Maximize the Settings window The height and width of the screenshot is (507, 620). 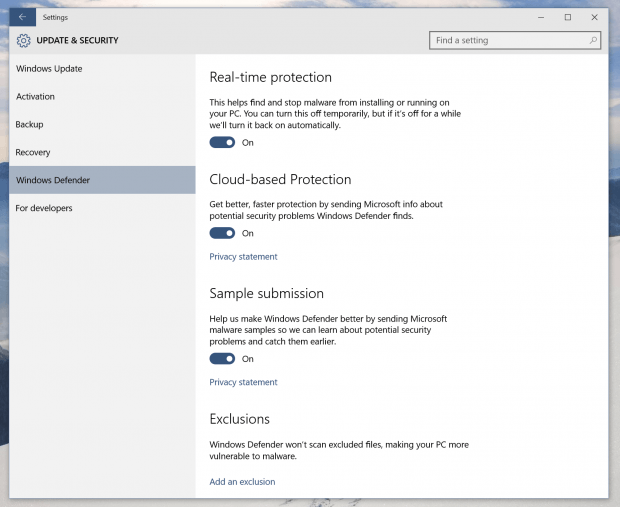(568, 17)
